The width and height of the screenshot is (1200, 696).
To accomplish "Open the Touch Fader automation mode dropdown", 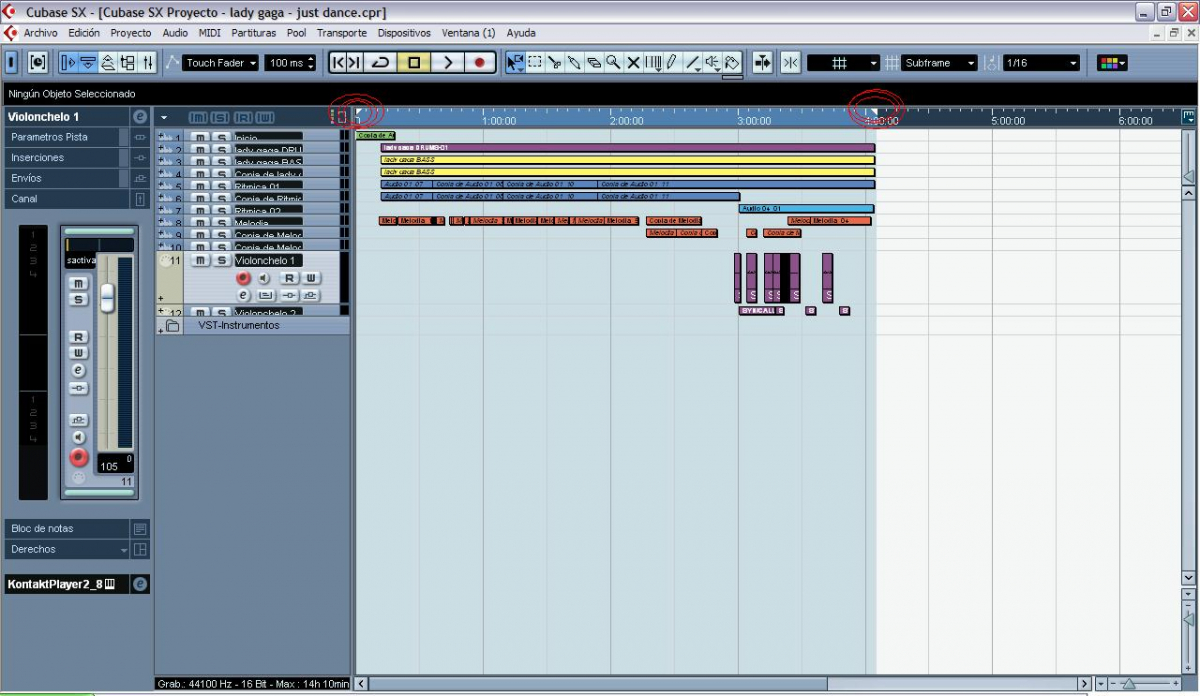I will pyautogui.click(x=221, y=62).
